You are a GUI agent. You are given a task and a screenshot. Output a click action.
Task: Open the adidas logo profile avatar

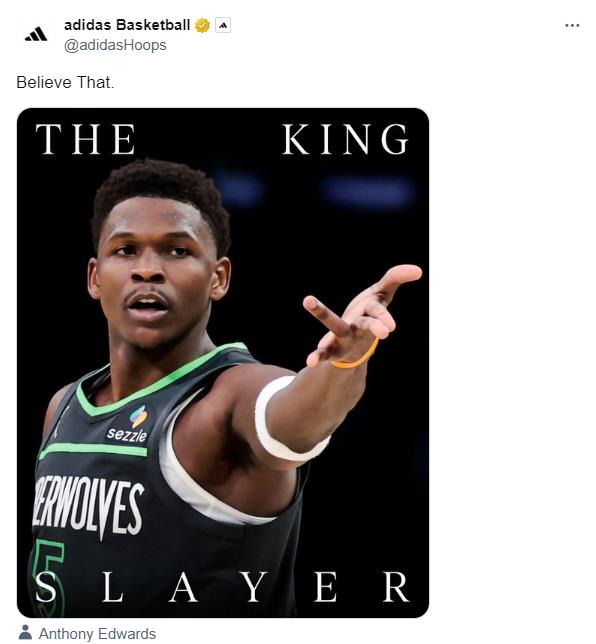point(36,34)
